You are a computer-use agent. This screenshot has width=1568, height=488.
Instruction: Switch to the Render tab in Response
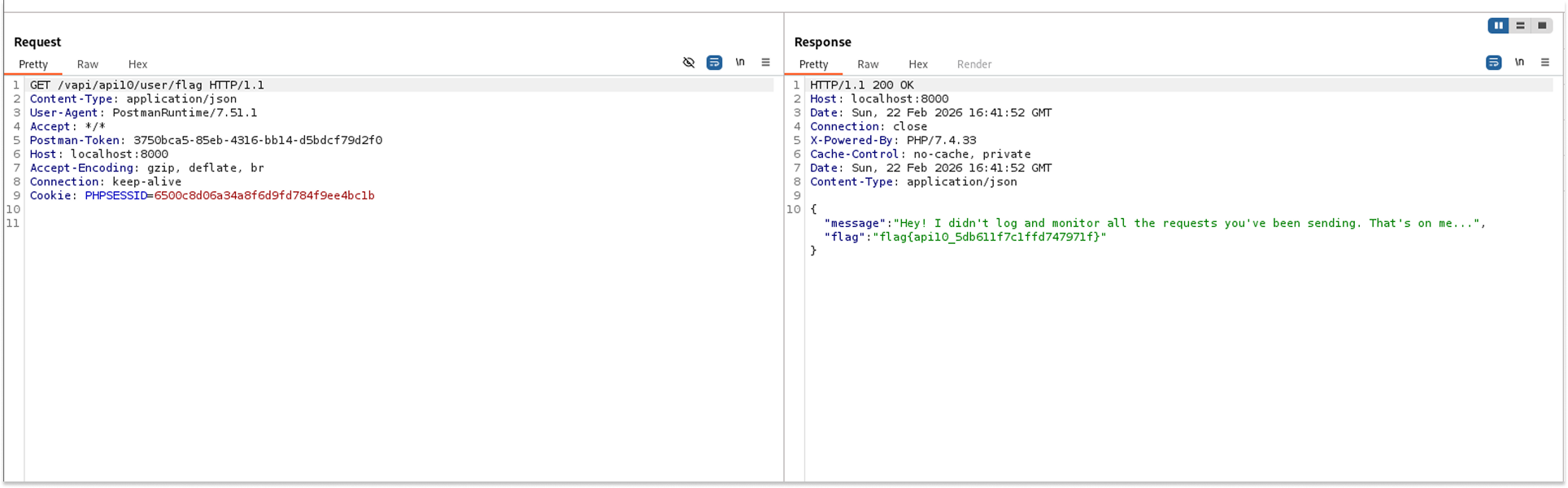973,64
